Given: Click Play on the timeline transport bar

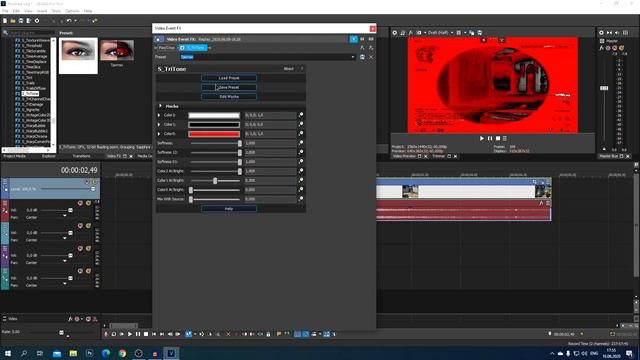Looking at the screenshot, I should [130, 334].
